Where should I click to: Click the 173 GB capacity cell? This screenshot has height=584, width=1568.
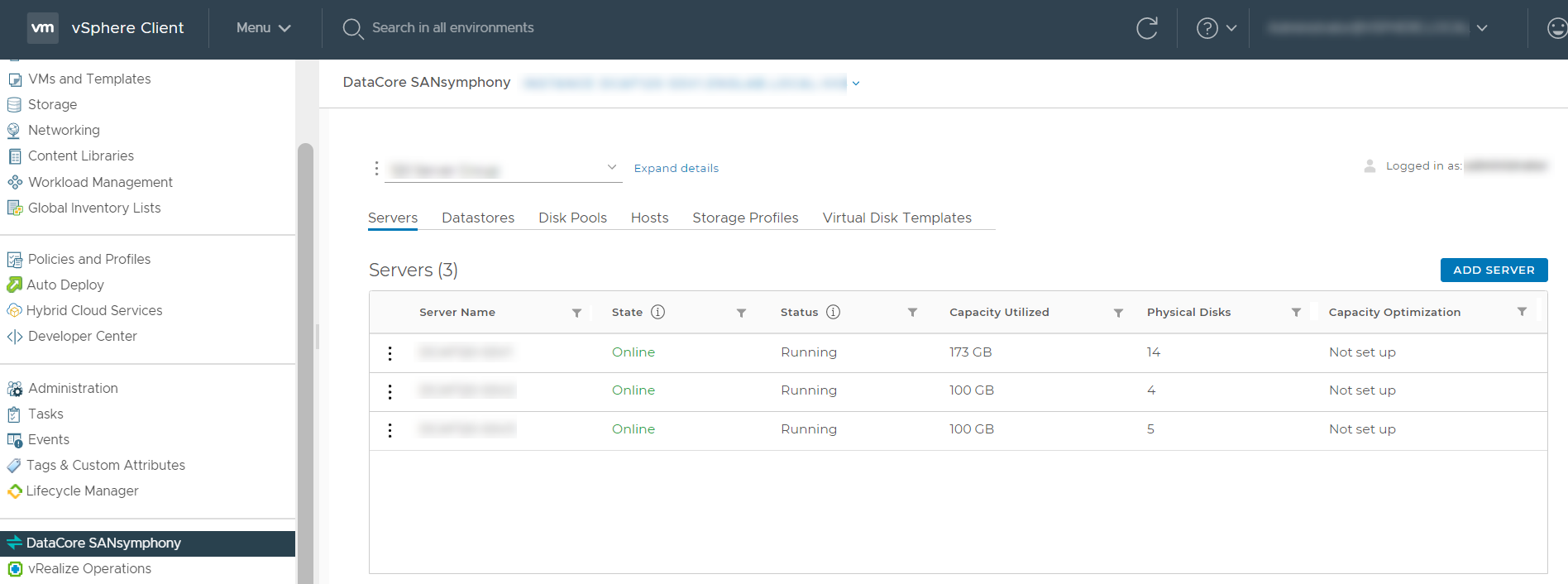tap(970, 352)
